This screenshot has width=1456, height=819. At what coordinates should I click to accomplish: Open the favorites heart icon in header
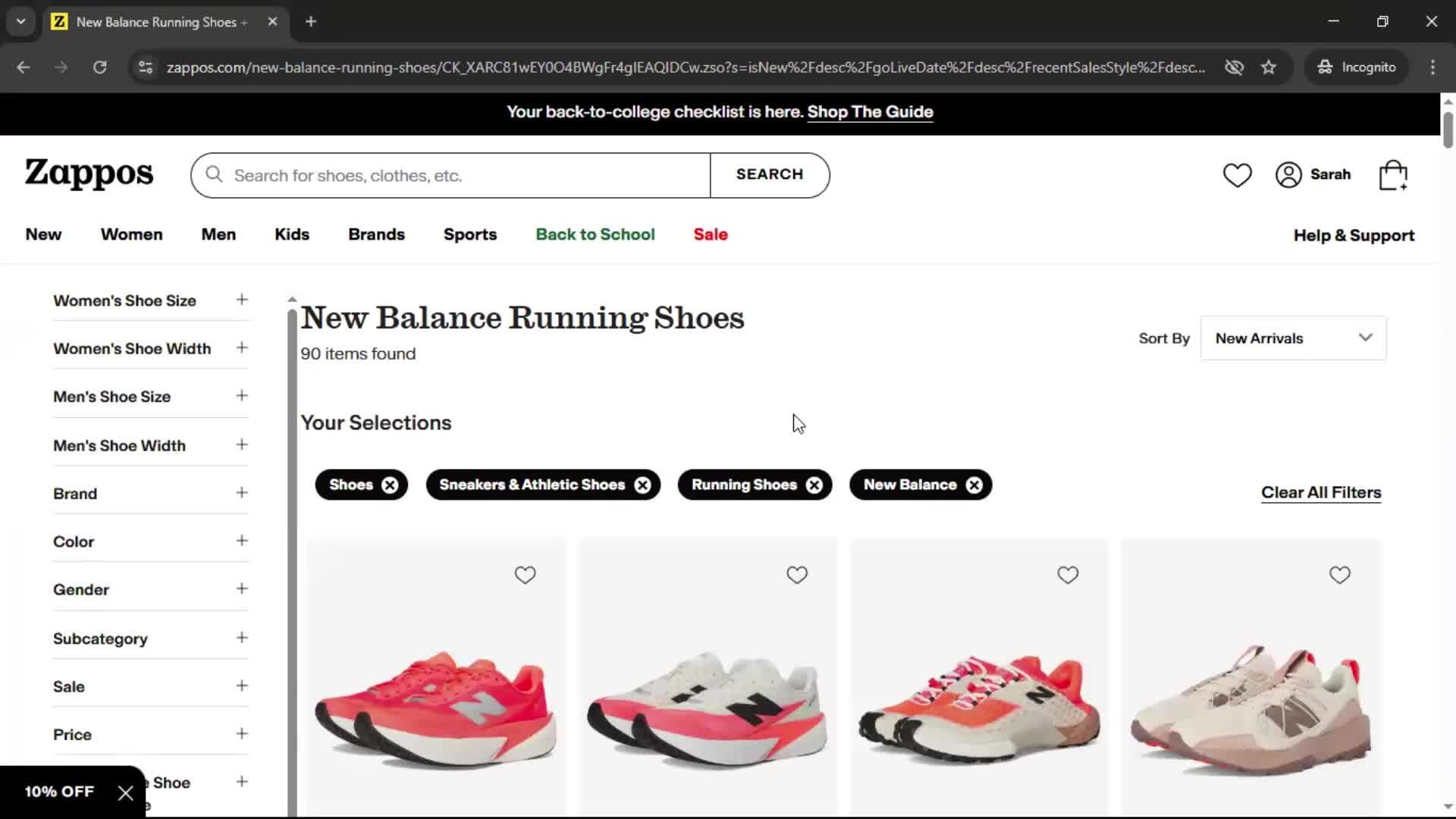(x=1237, y=175)
